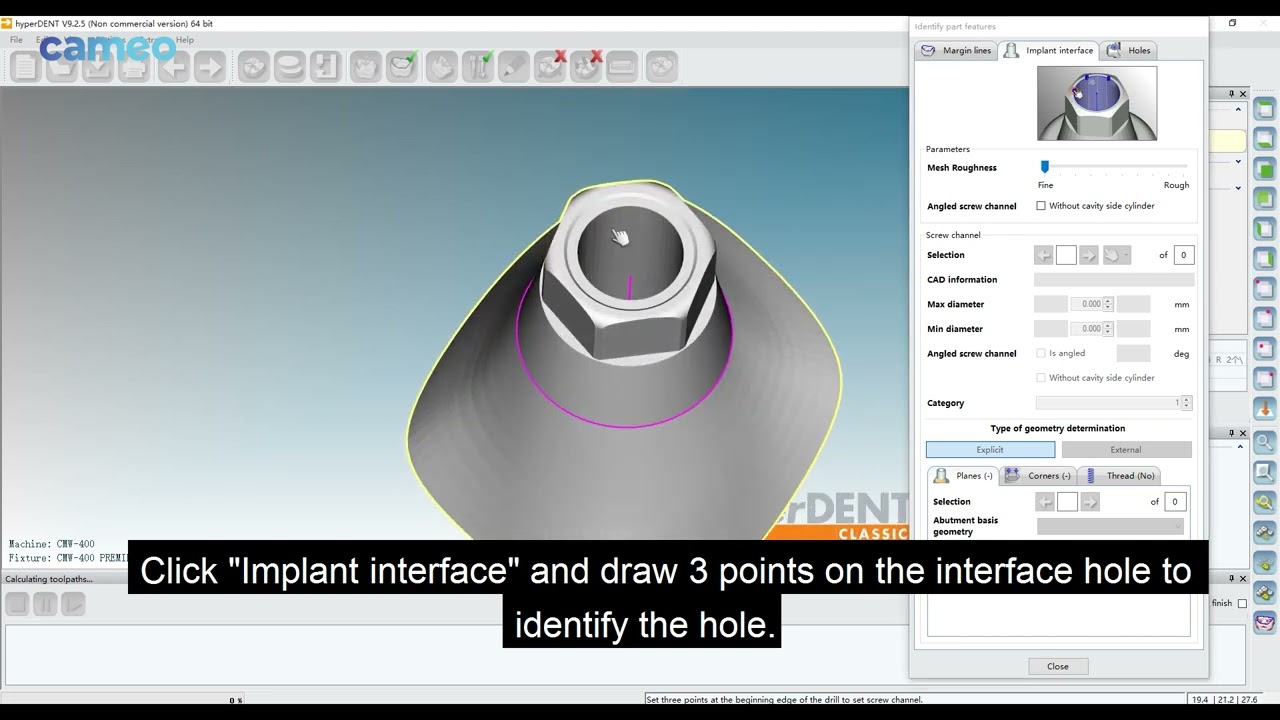Click the pencil edit toolbar icon
The height and width of the screenshot is (720, 1280).
[514, 67]
